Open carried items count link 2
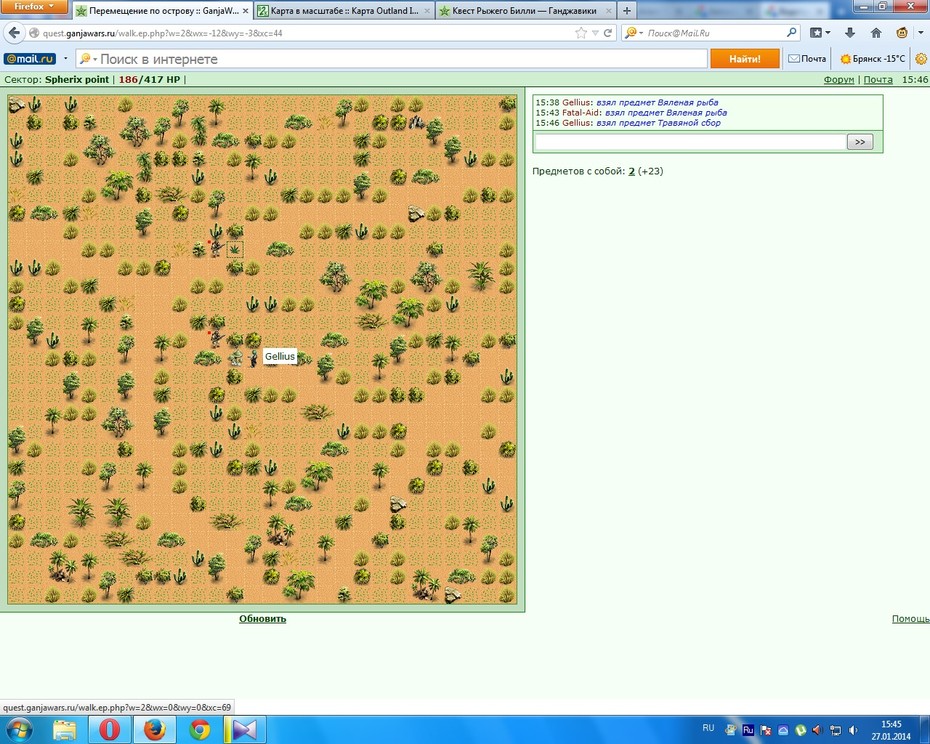930x744 pixels. (x=632, y=171)
